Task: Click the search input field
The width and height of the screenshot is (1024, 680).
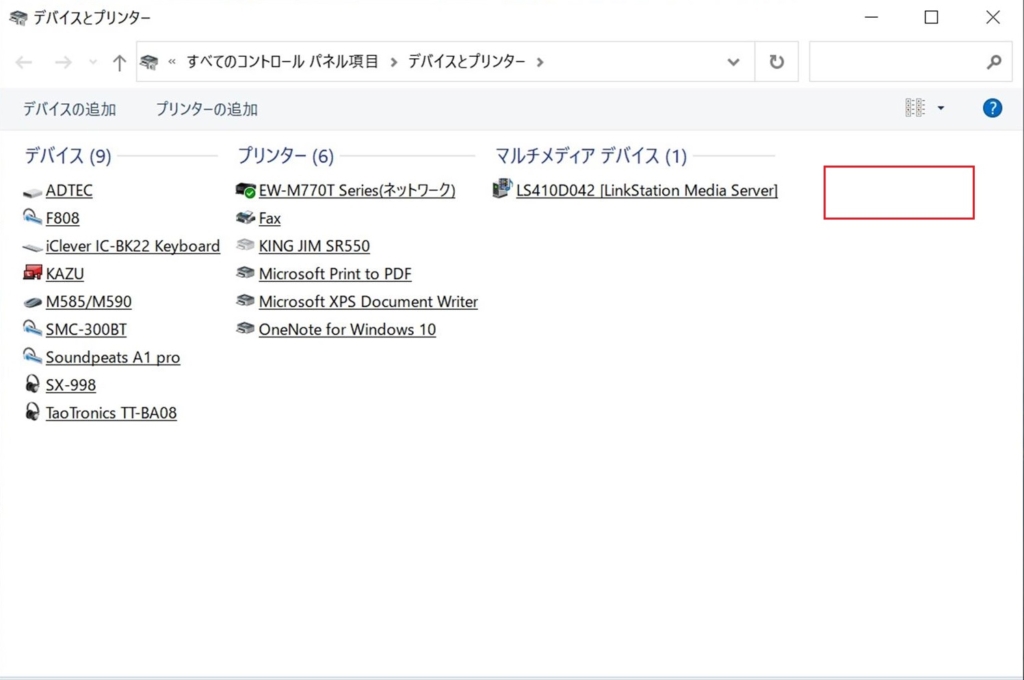Action: 895,62
